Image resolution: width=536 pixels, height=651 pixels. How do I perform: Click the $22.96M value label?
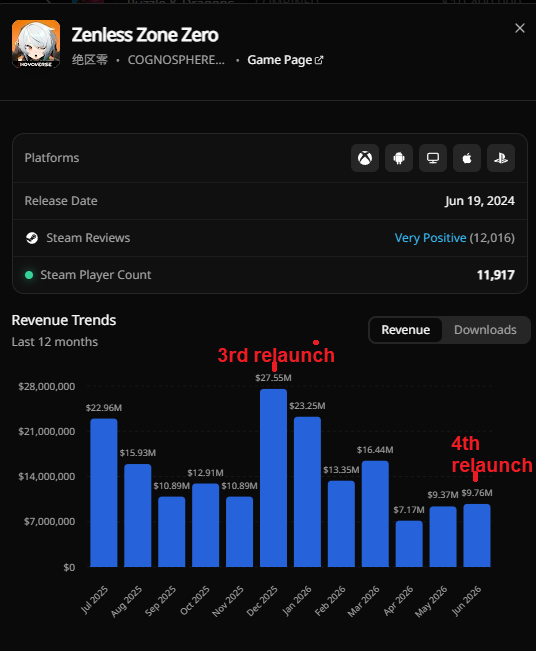[104, 408]
